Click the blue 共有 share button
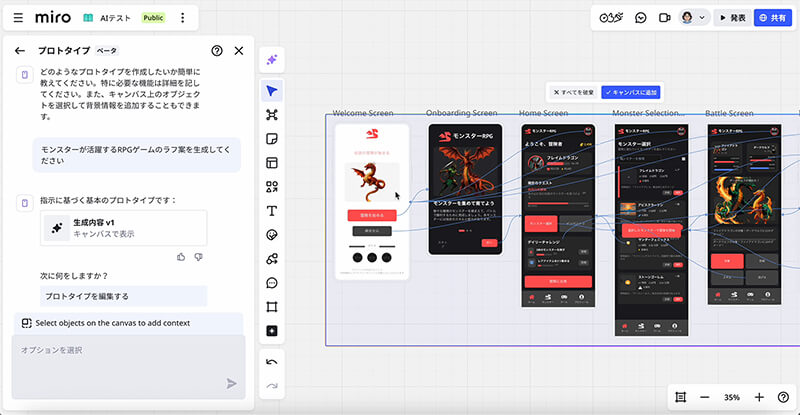Image resolution: width=800 pixels, height=415 pixels. [x=774, y=17]
